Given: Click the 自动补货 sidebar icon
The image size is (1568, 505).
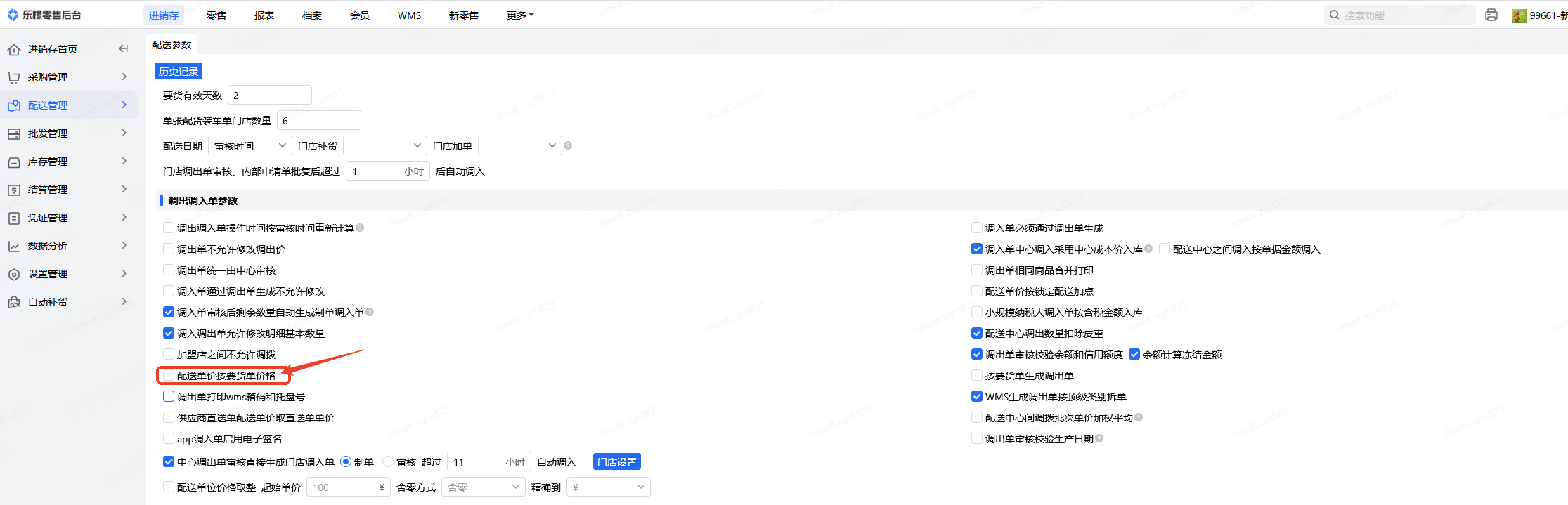Looking at the screenshot, I should click(x=14, y=302).
